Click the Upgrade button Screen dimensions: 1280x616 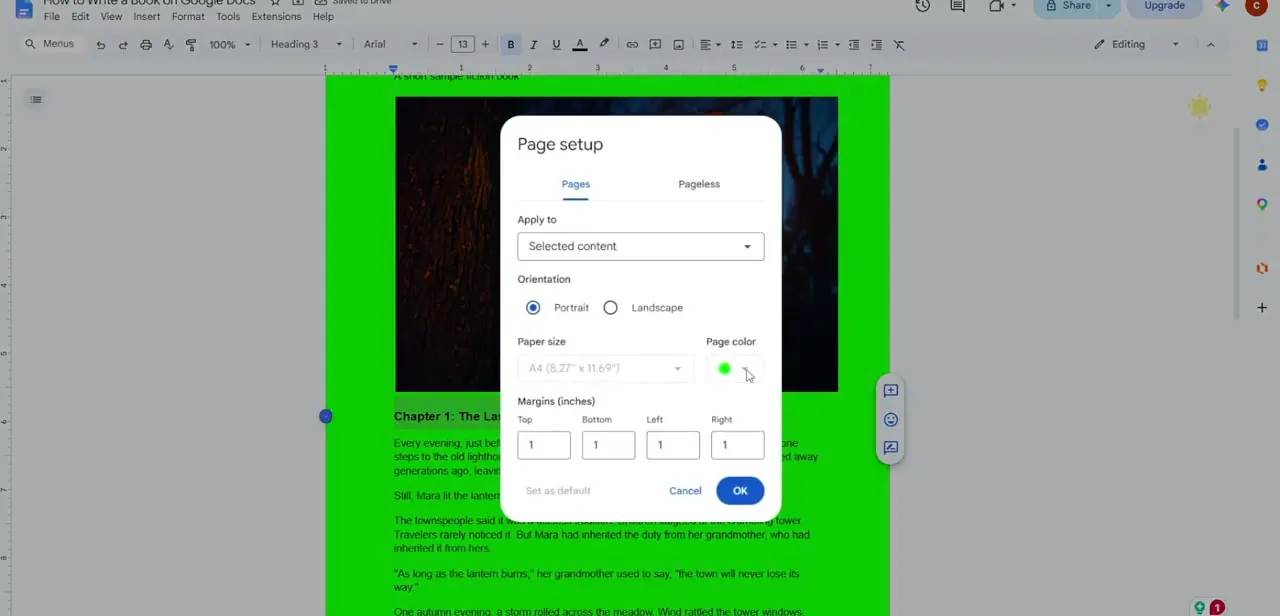[x=1164, y=6]
